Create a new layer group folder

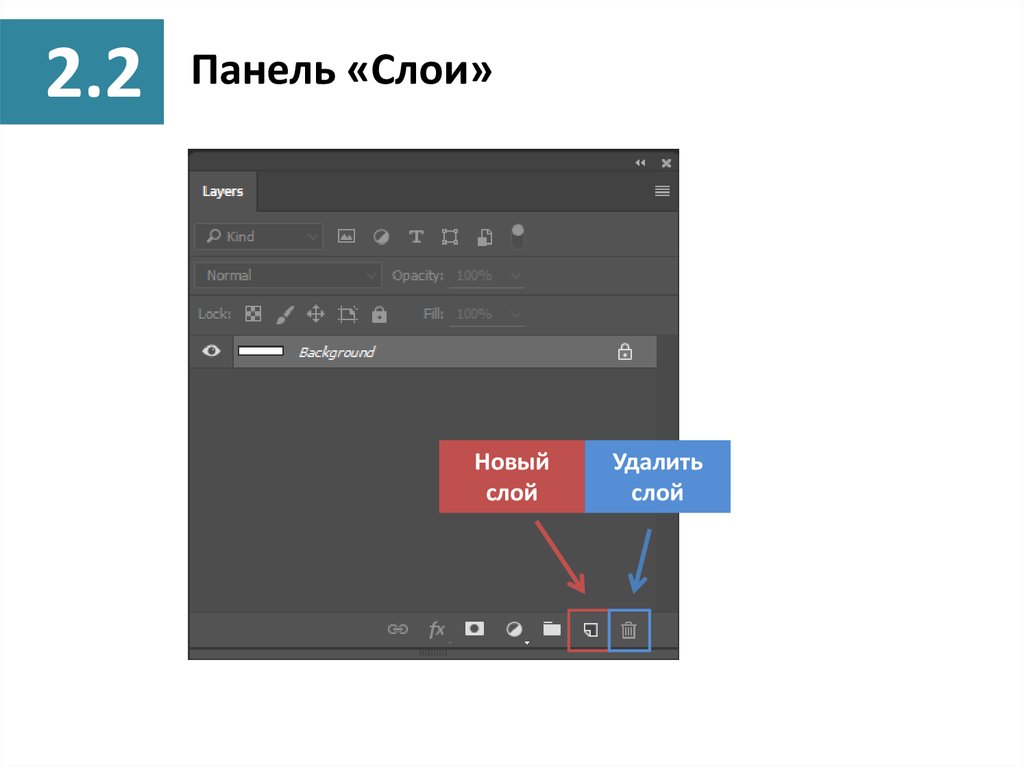(552, 628)
